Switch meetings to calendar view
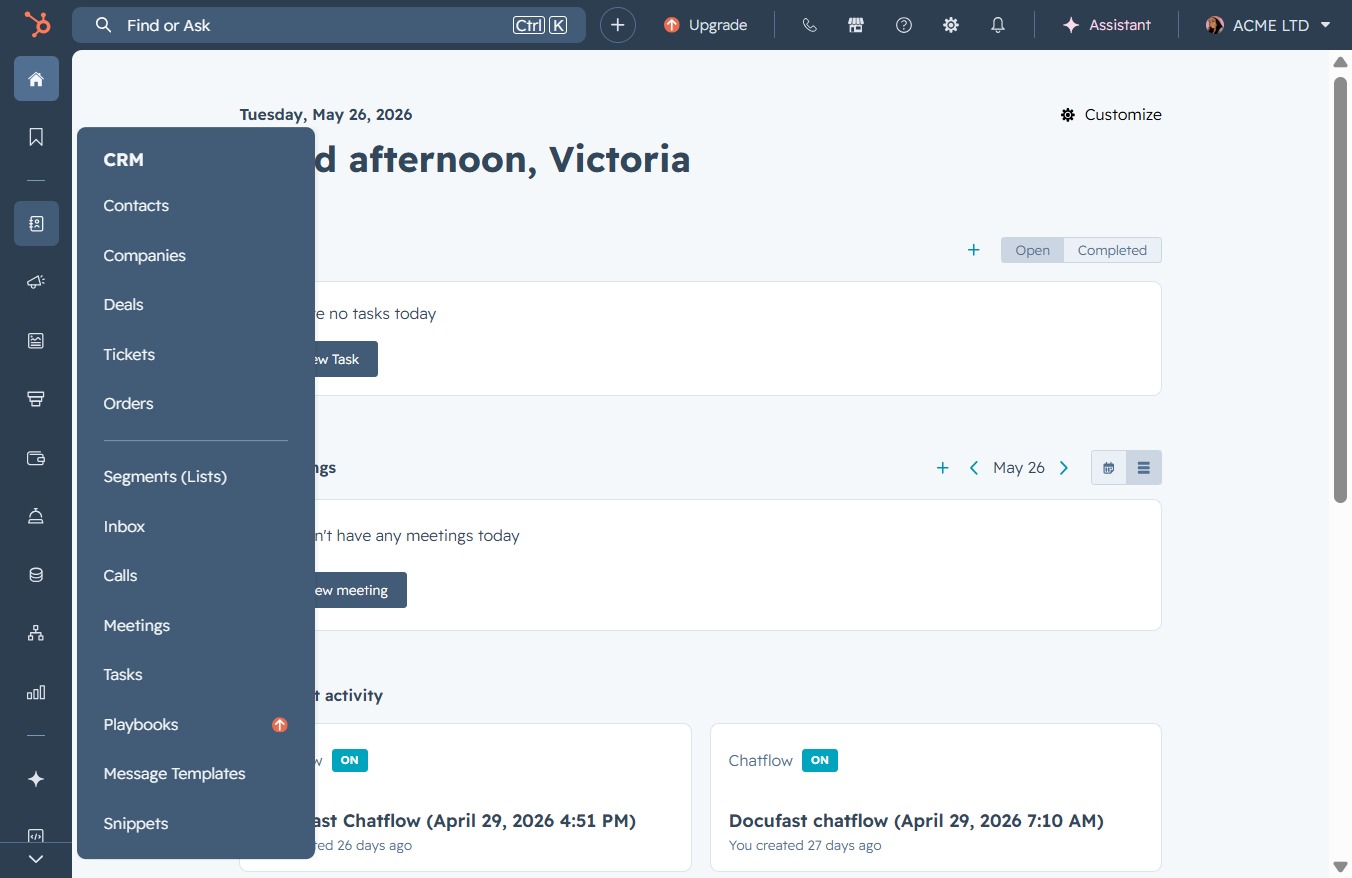The image size is (1352, 878). [x=1109, y=468]
